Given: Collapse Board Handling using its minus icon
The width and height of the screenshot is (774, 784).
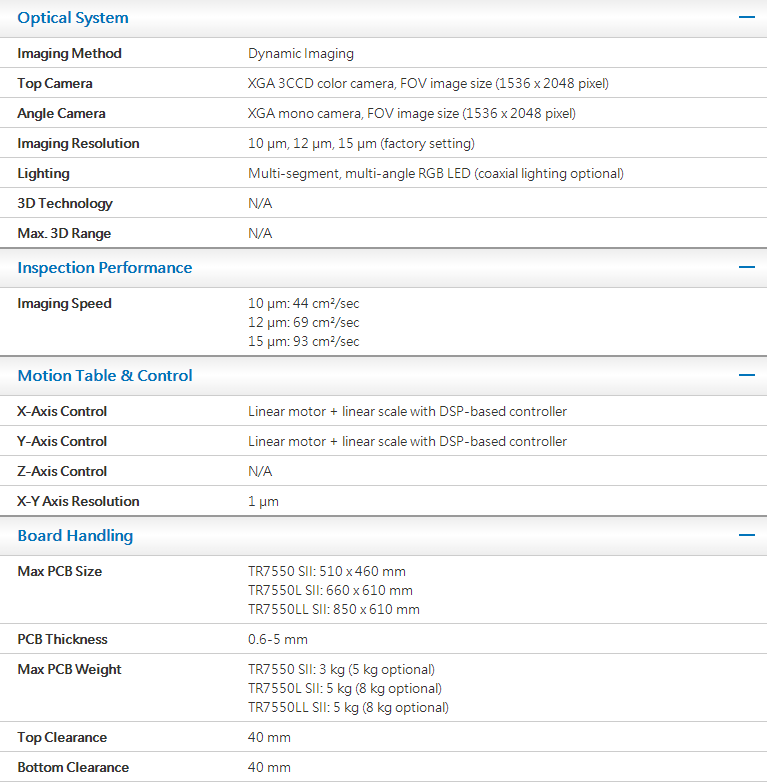Looking at the screenshot, I should (746, 536).
